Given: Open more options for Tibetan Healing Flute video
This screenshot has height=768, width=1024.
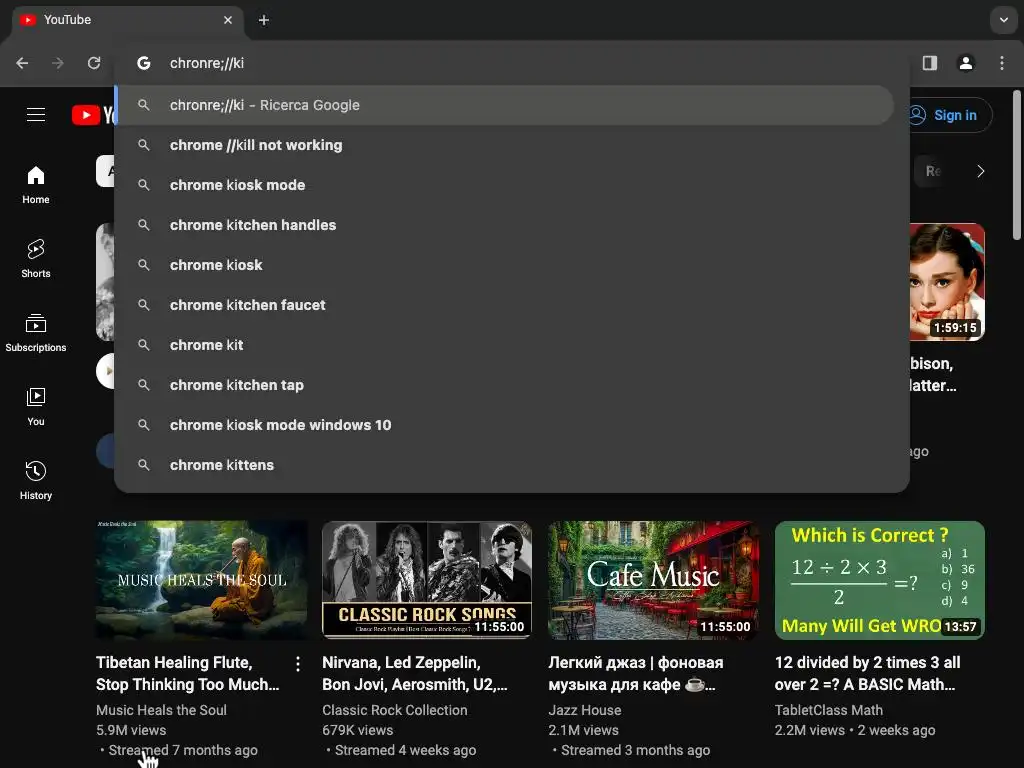Looking at the screenshot, I should [x=298, y=664].
